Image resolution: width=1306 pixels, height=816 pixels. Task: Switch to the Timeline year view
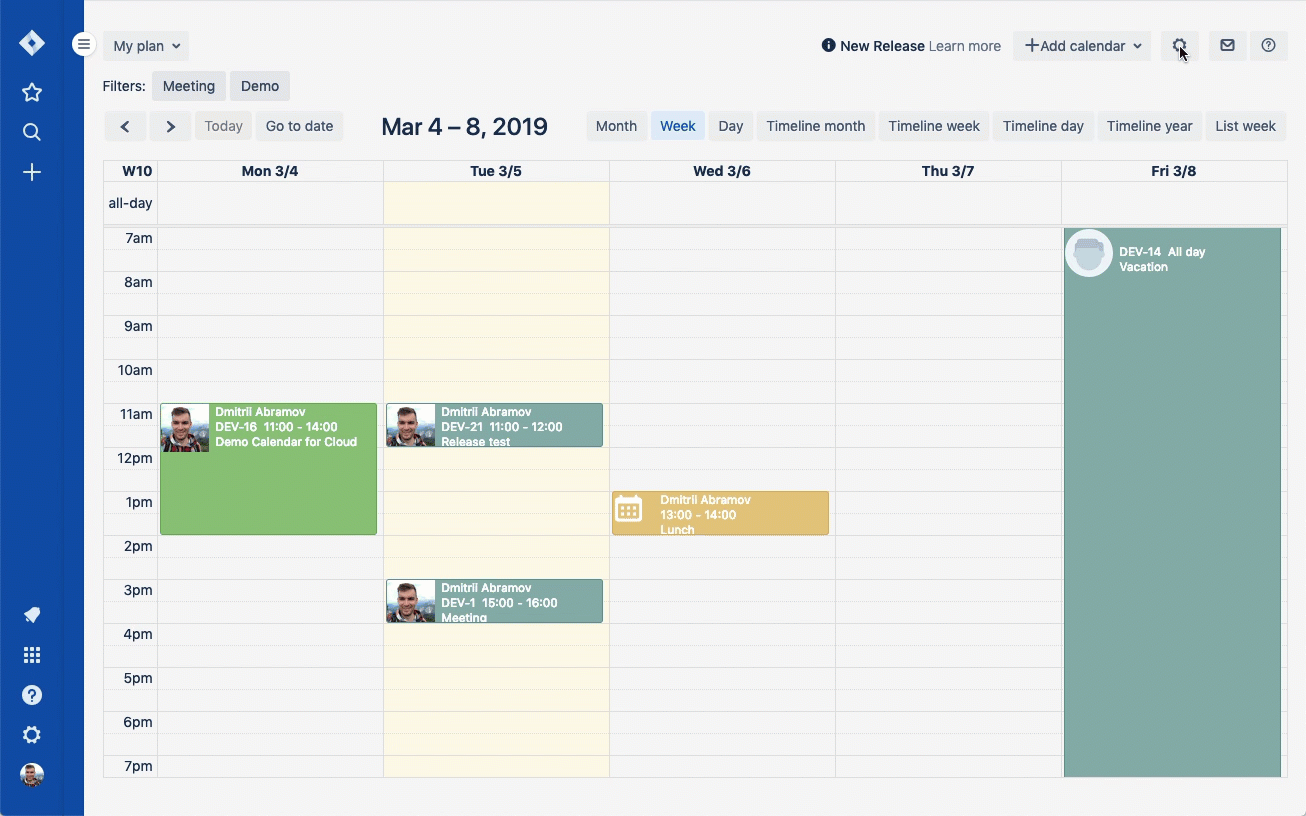[x=1149, y=126]
